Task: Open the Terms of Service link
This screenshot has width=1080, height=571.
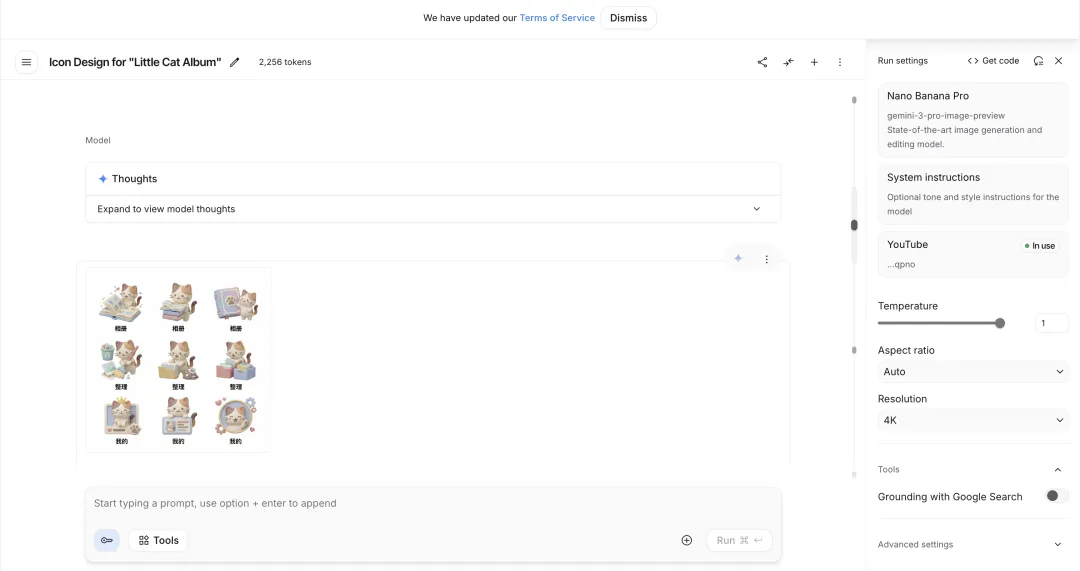Action: click(x=557, y=18)
